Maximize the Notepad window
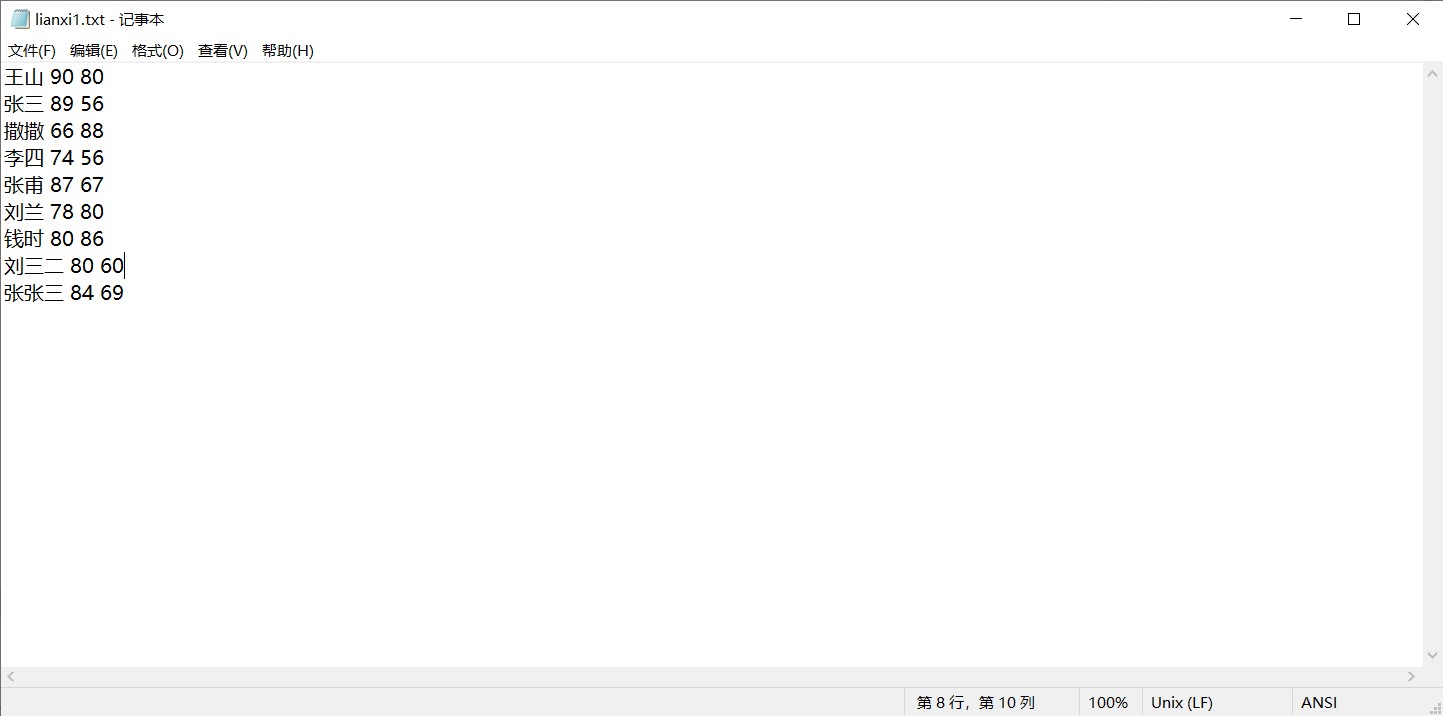This screenshot has width=1443, height=716. pyautogui.click(x=1354, y=19)
